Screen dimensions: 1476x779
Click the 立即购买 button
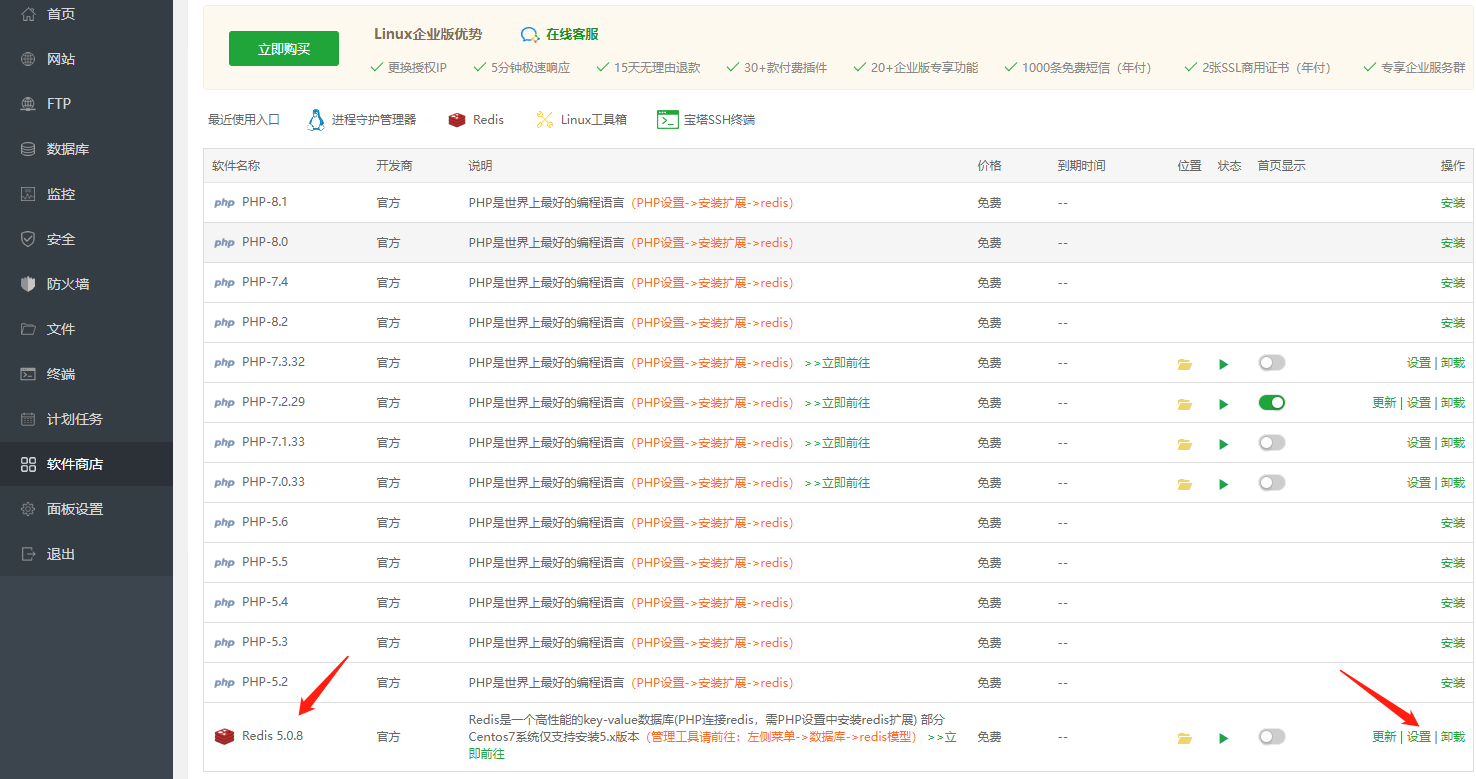point(283,48)
